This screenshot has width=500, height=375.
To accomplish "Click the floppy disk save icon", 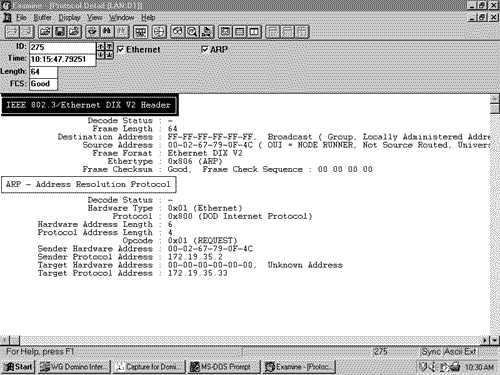I will coord(60,32).
